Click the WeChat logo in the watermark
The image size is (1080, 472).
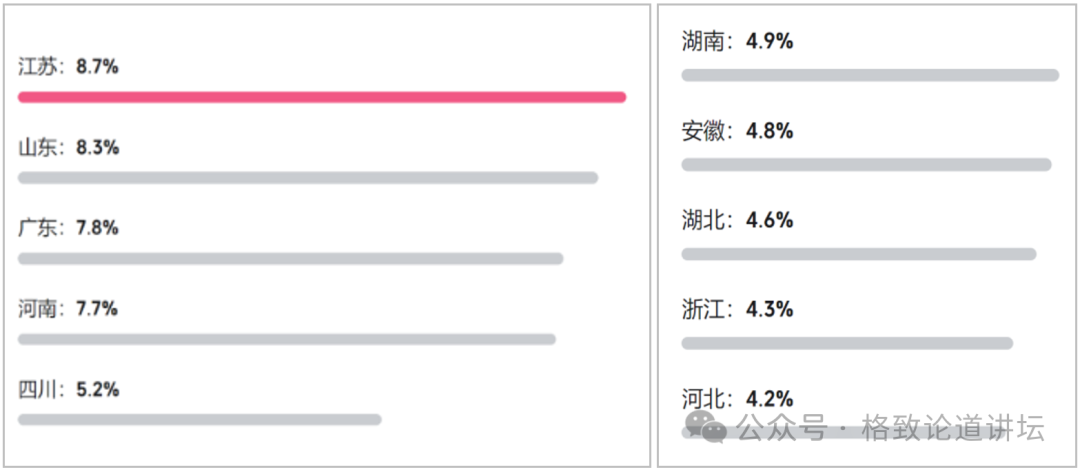[714, 428]
